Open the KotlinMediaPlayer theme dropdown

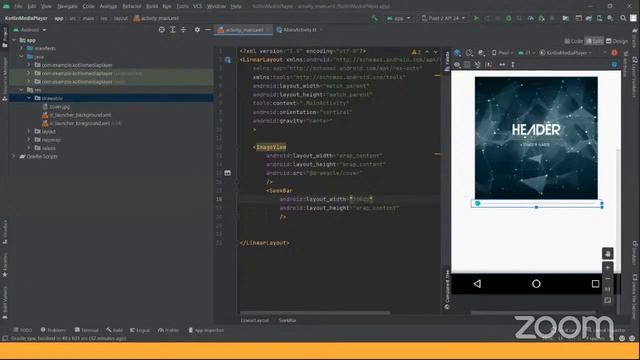coord(566,53)
